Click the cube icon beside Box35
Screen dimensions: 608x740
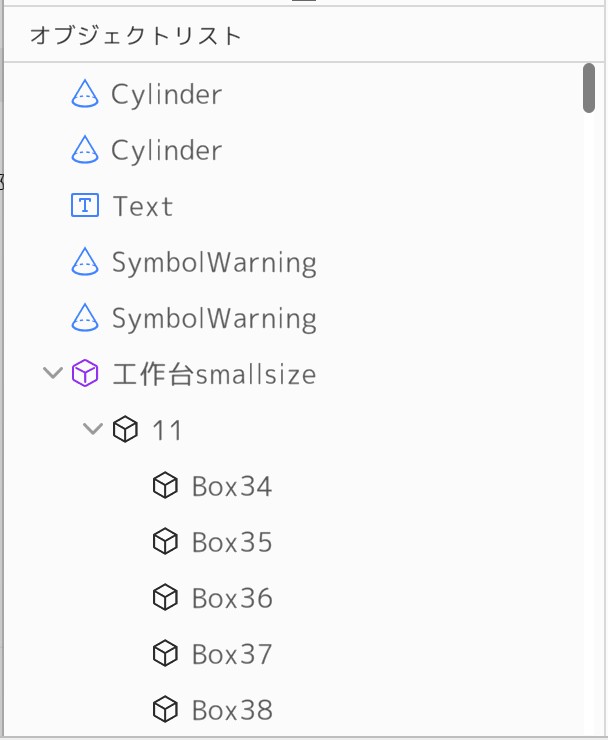pyautogui.click(x=165, y=542)
